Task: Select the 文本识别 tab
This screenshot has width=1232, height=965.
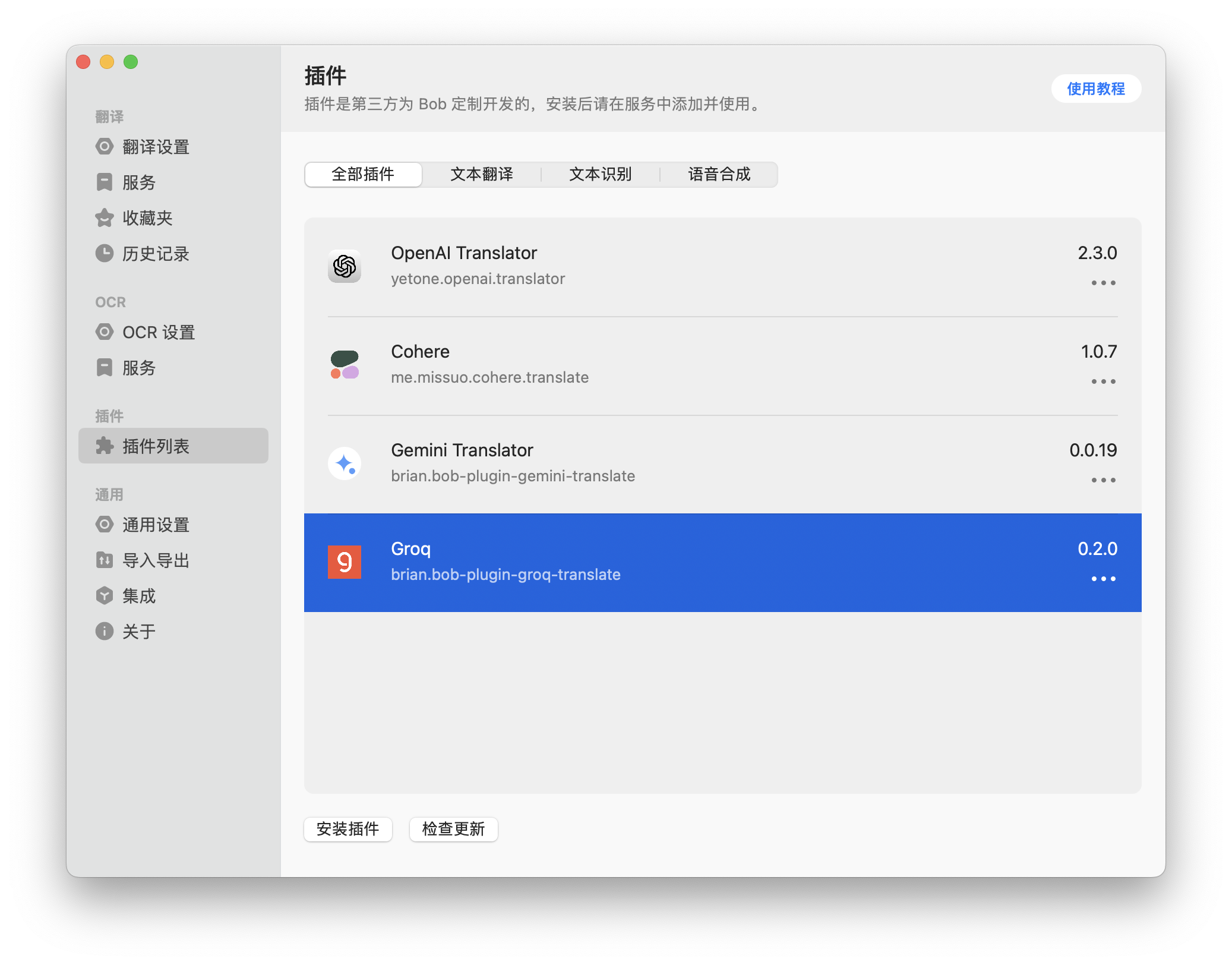Action: (600, 175)
